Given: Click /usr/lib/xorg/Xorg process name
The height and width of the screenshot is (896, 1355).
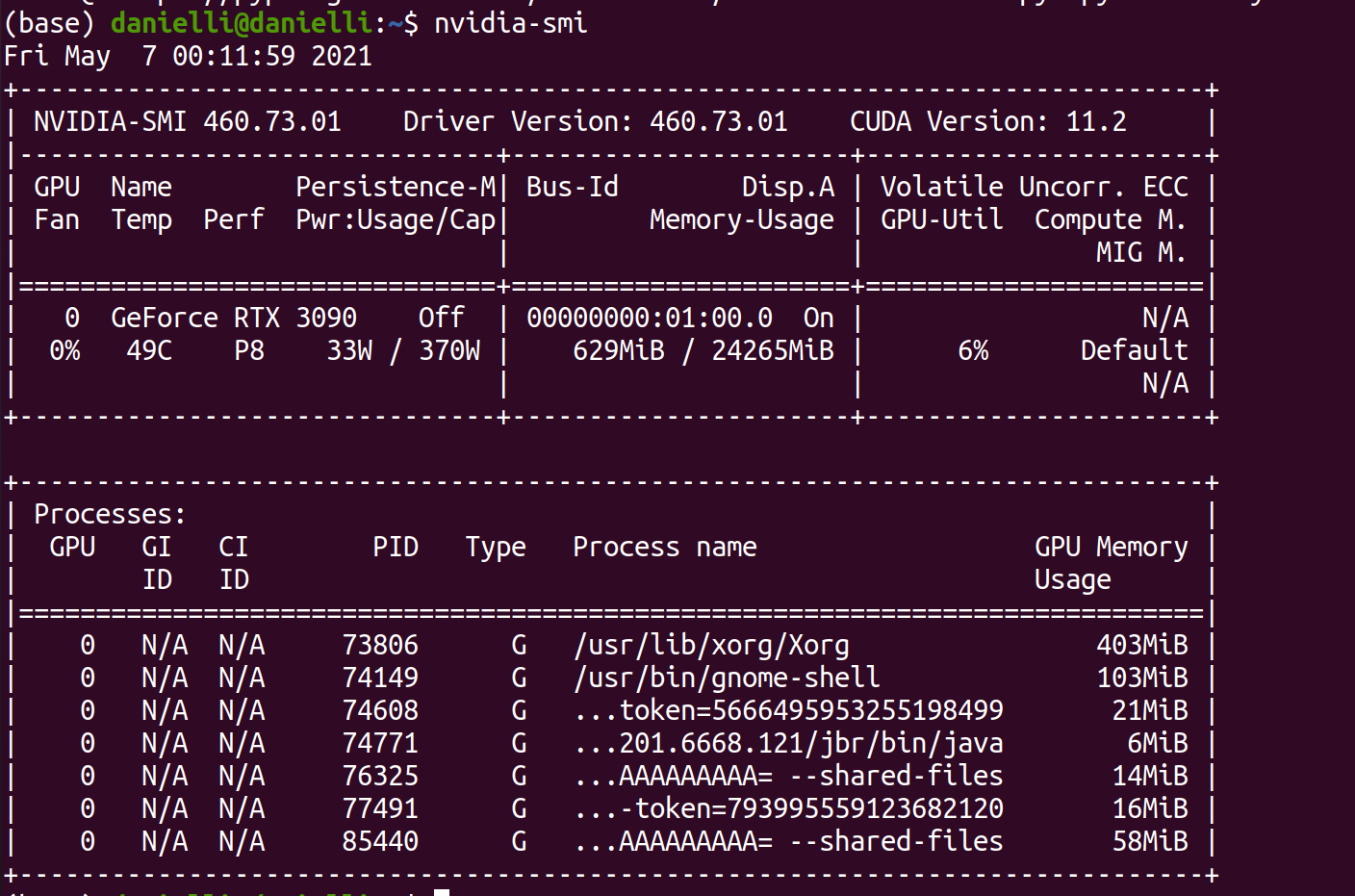Looking at the screenshot, I should pos(711,646).
